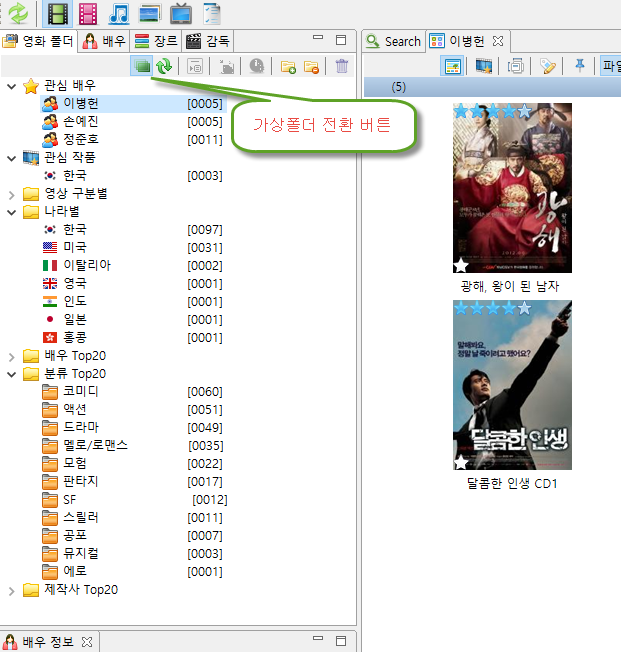
Task: Toggle white star on 달콤한 인생 poster
Action: pos(461,462)
